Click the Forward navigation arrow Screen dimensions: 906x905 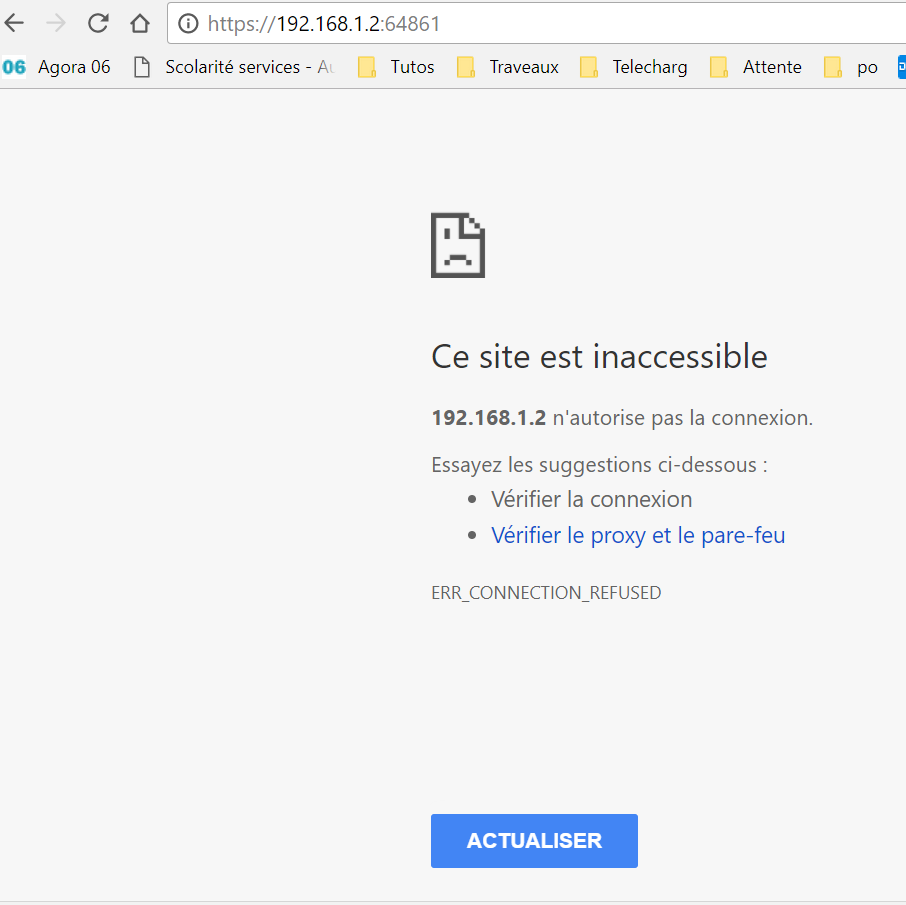(56, 24)
